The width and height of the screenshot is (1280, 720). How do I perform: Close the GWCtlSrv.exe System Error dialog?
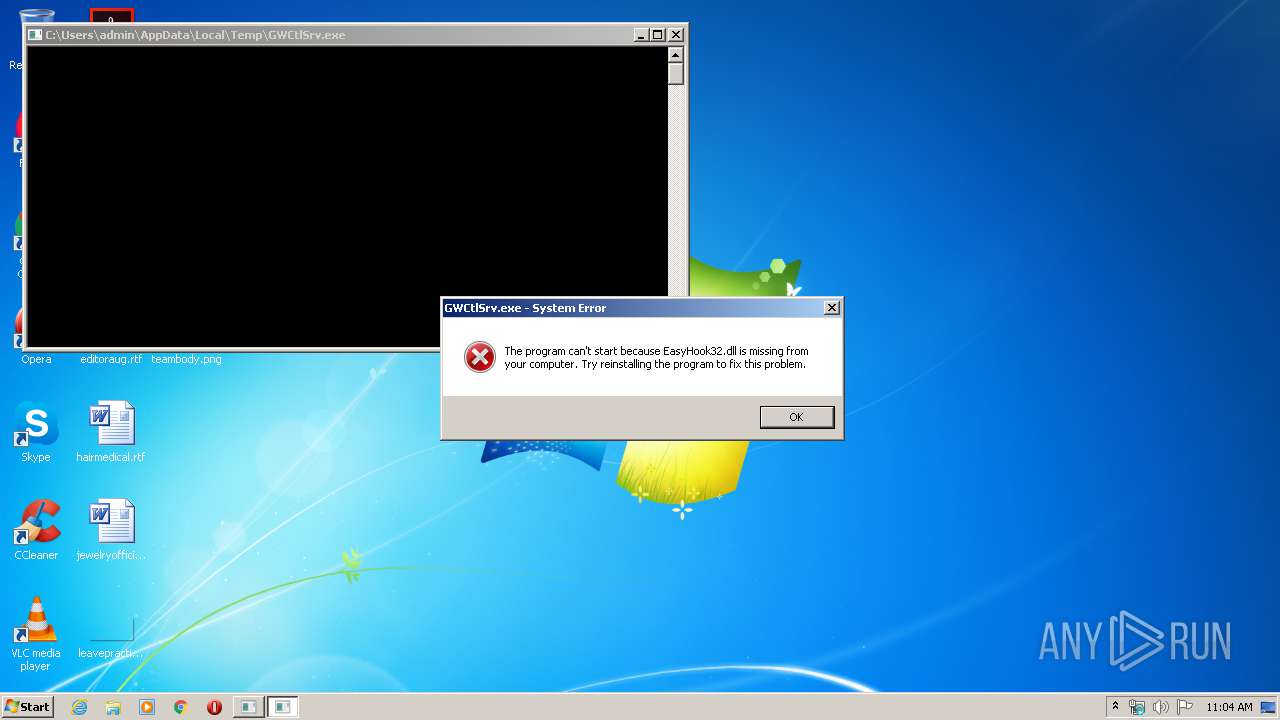click(x=831, y=308)
